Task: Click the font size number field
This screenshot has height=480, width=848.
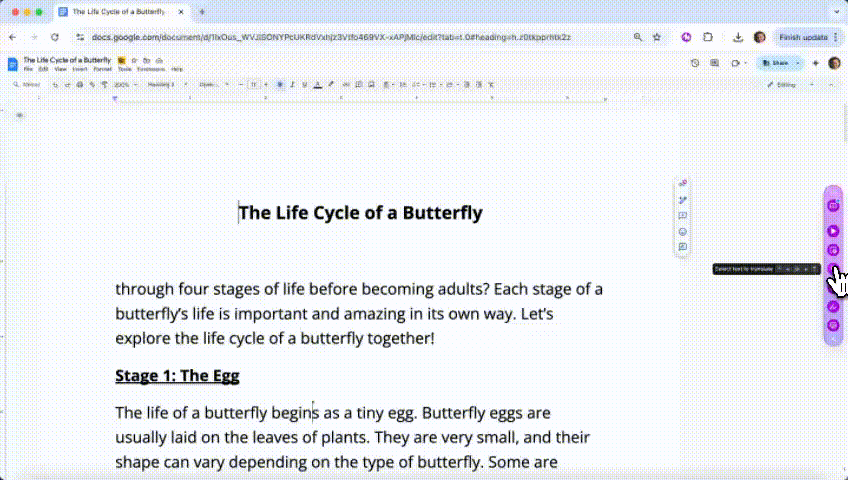Action: (x=254, y=85)
